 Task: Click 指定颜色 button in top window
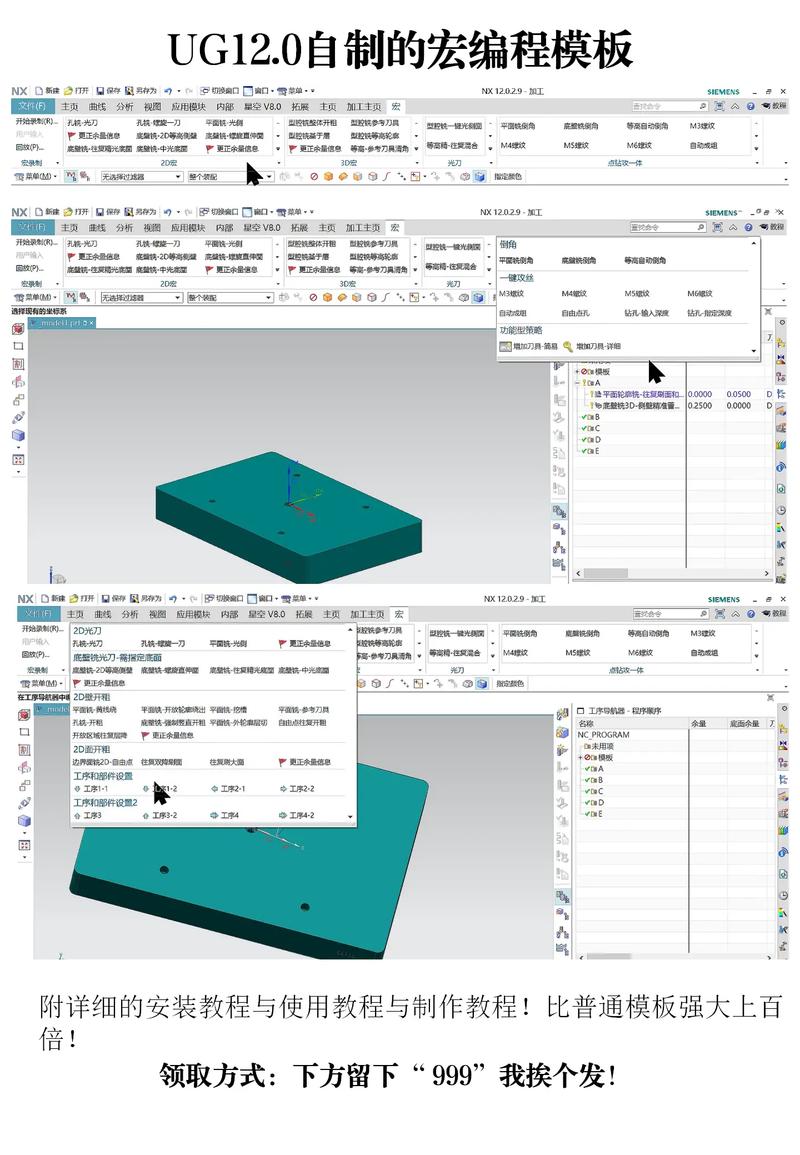point(508,177)
